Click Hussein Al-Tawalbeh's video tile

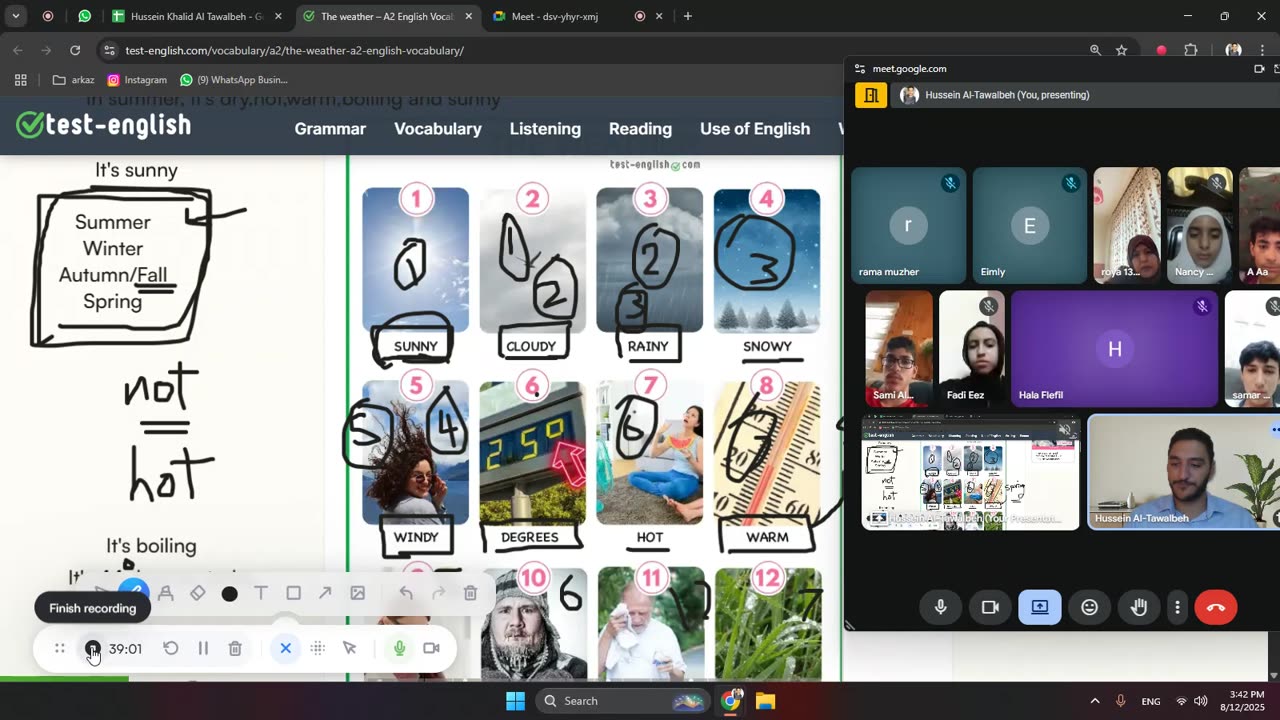(x=1183, y=472)
